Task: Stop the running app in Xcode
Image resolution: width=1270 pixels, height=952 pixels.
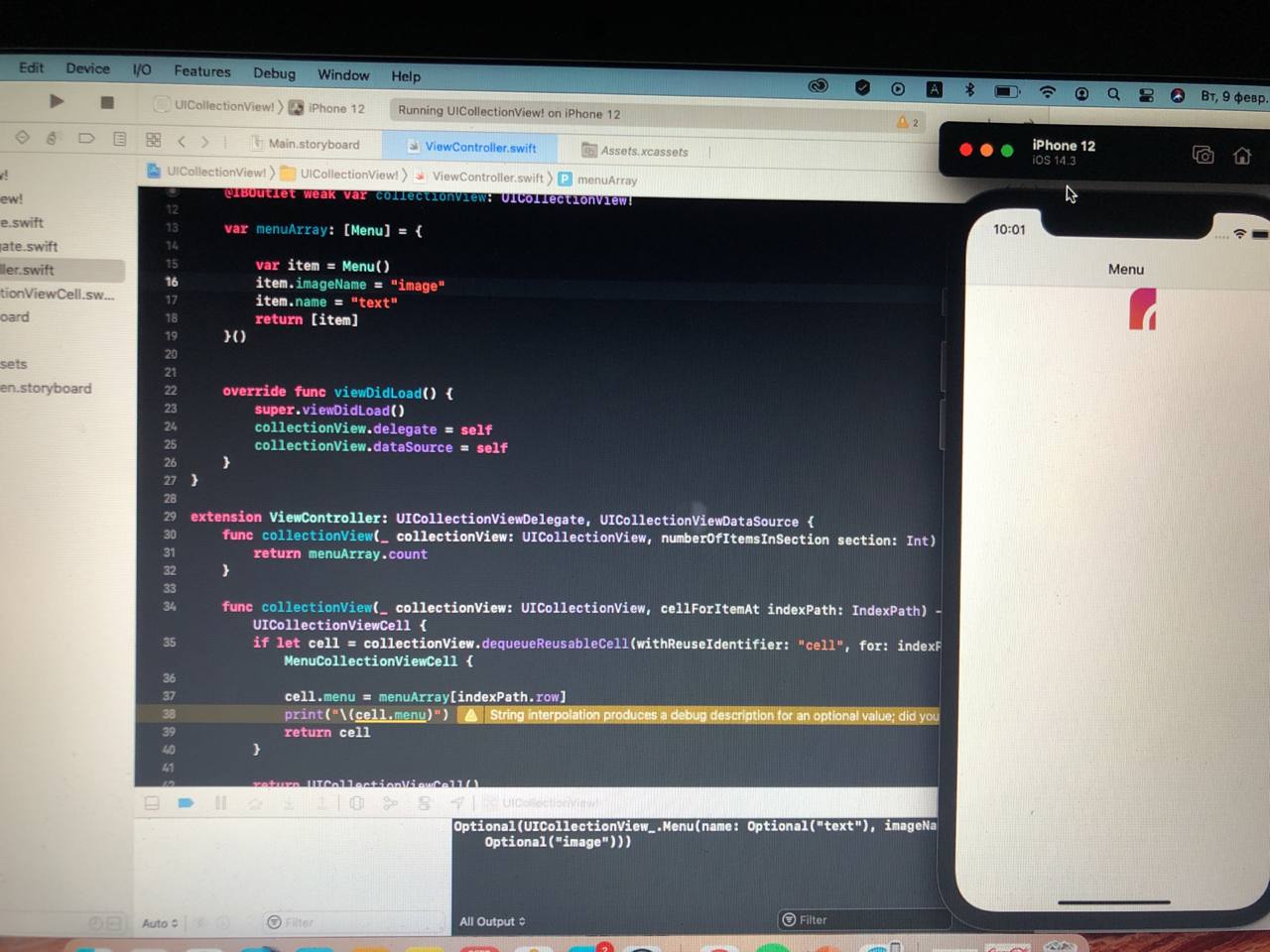Action: coord(107,102)
